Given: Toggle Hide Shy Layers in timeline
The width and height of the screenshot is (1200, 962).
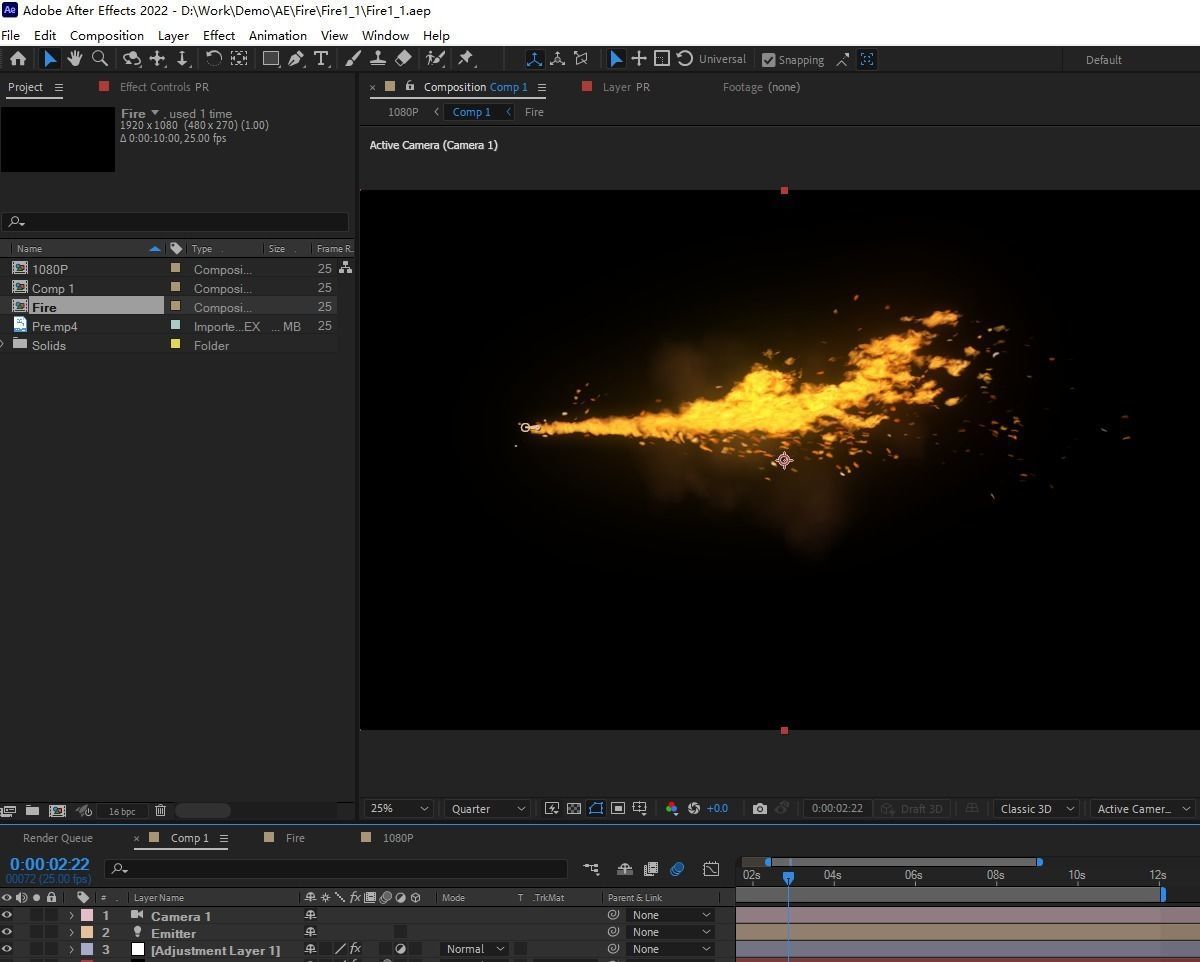Looking at the screenshot, I should pos(624,869).
